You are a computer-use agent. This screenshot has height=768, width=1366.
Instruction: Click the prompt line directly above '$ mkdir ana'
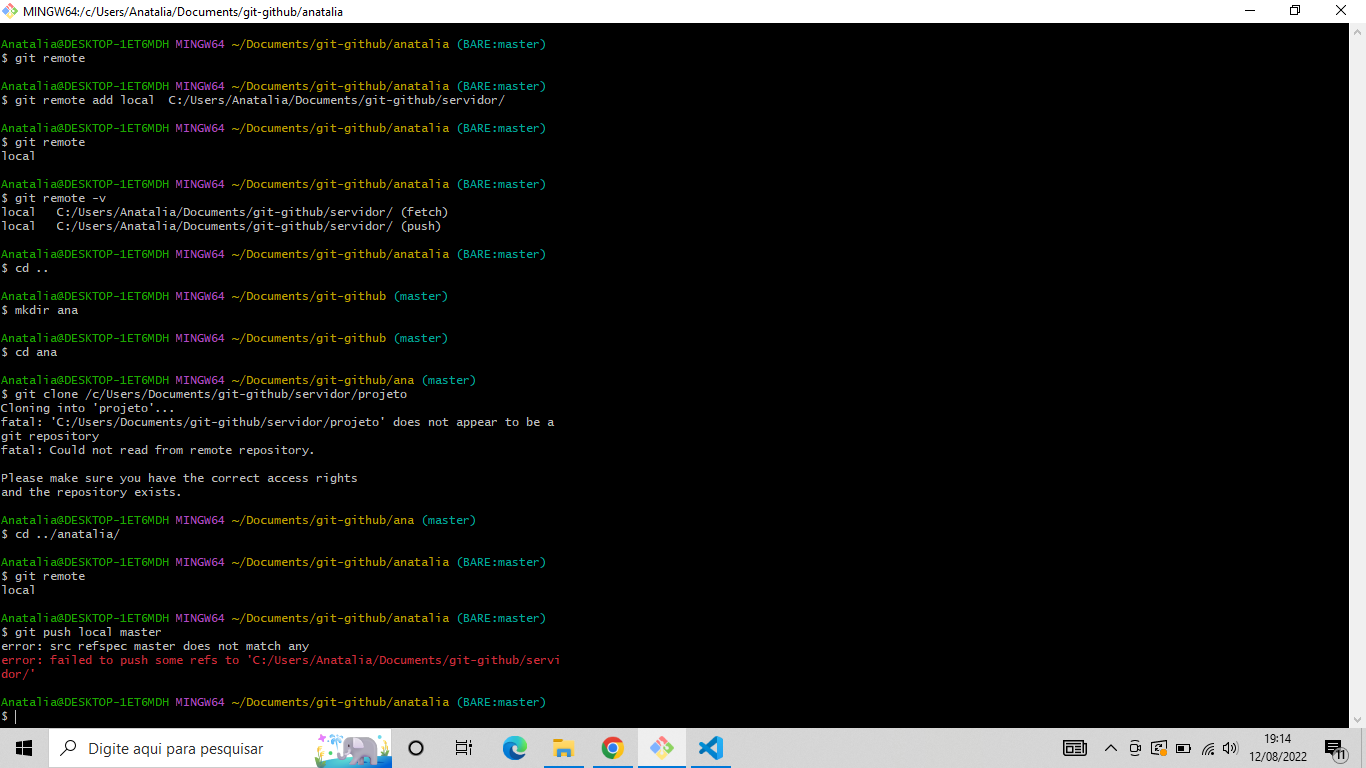point(224,296)
